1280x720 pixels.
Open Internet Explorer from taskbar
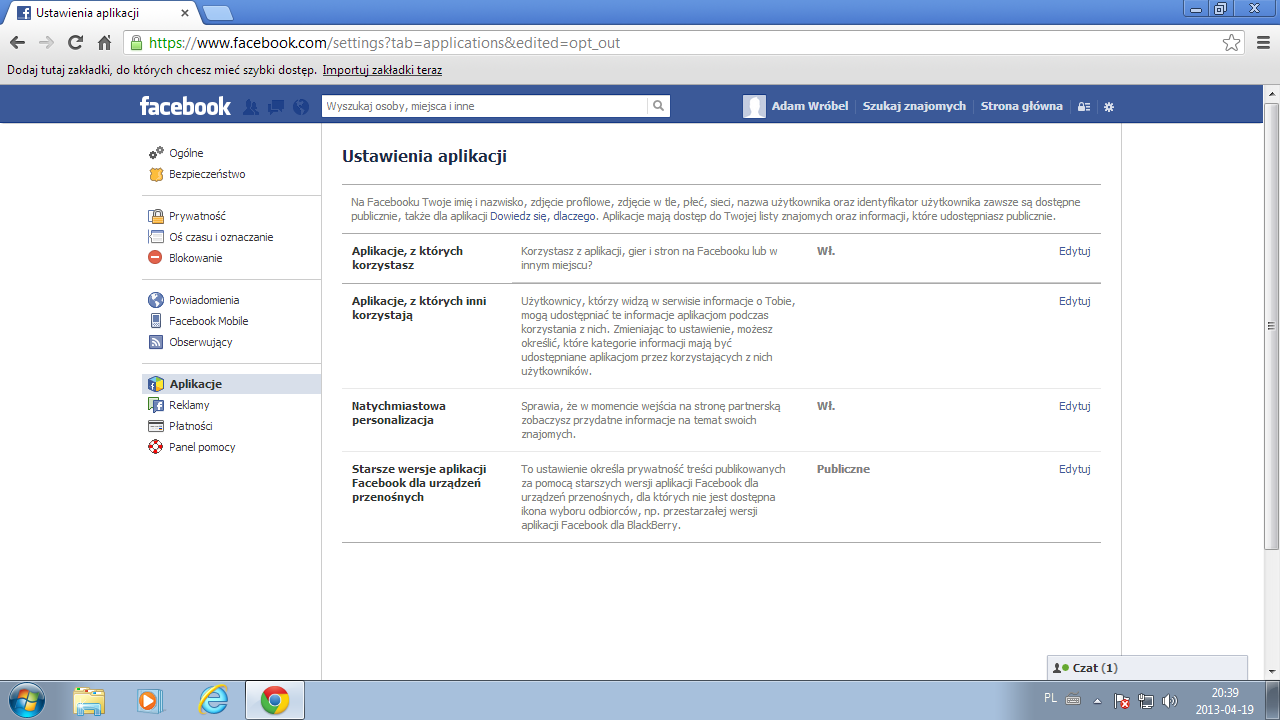click(x=213, y=700)
